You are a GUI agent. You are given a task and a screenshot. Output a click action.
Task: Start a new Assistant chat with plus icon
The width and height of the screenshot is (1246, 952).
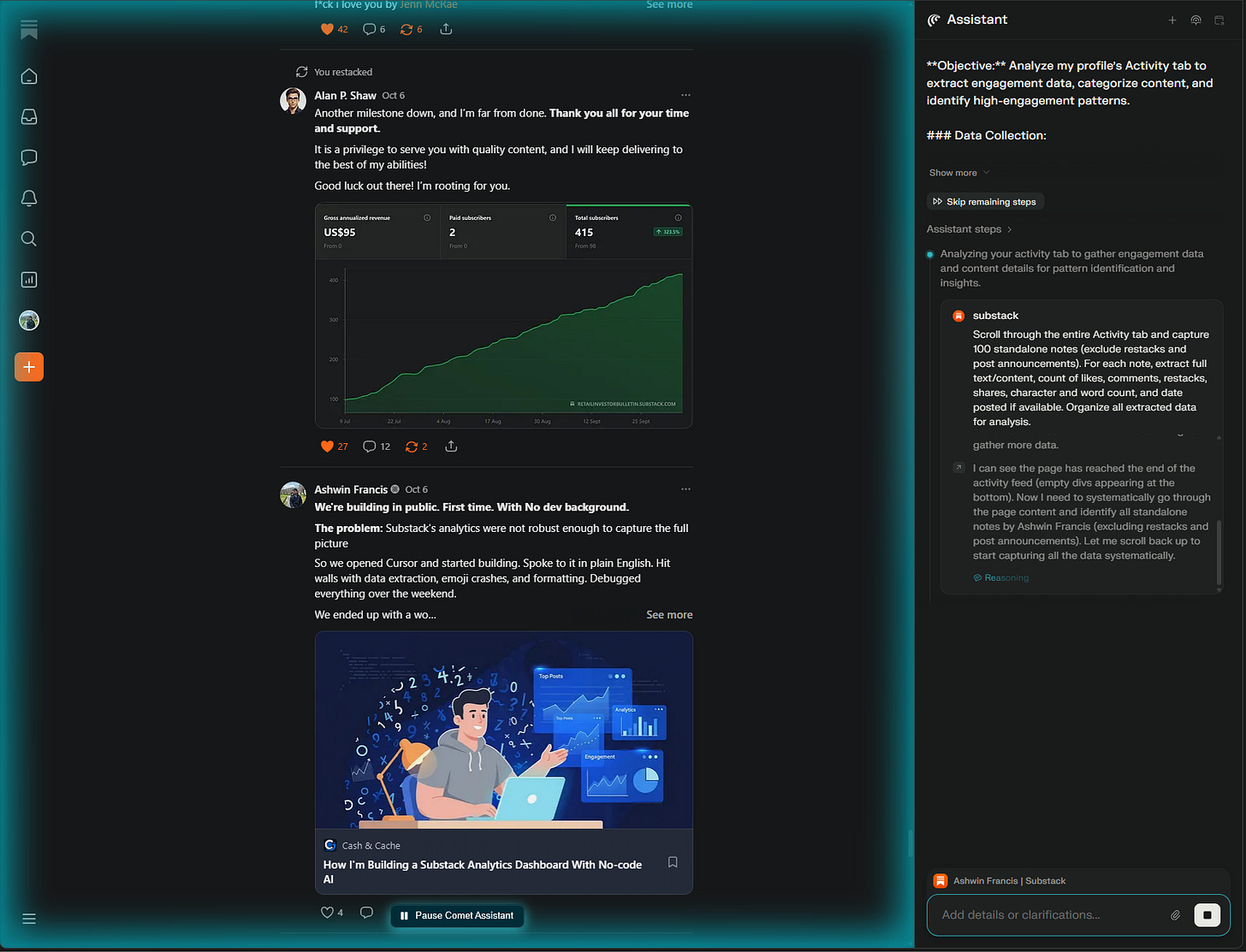[x=1172, y=20]
